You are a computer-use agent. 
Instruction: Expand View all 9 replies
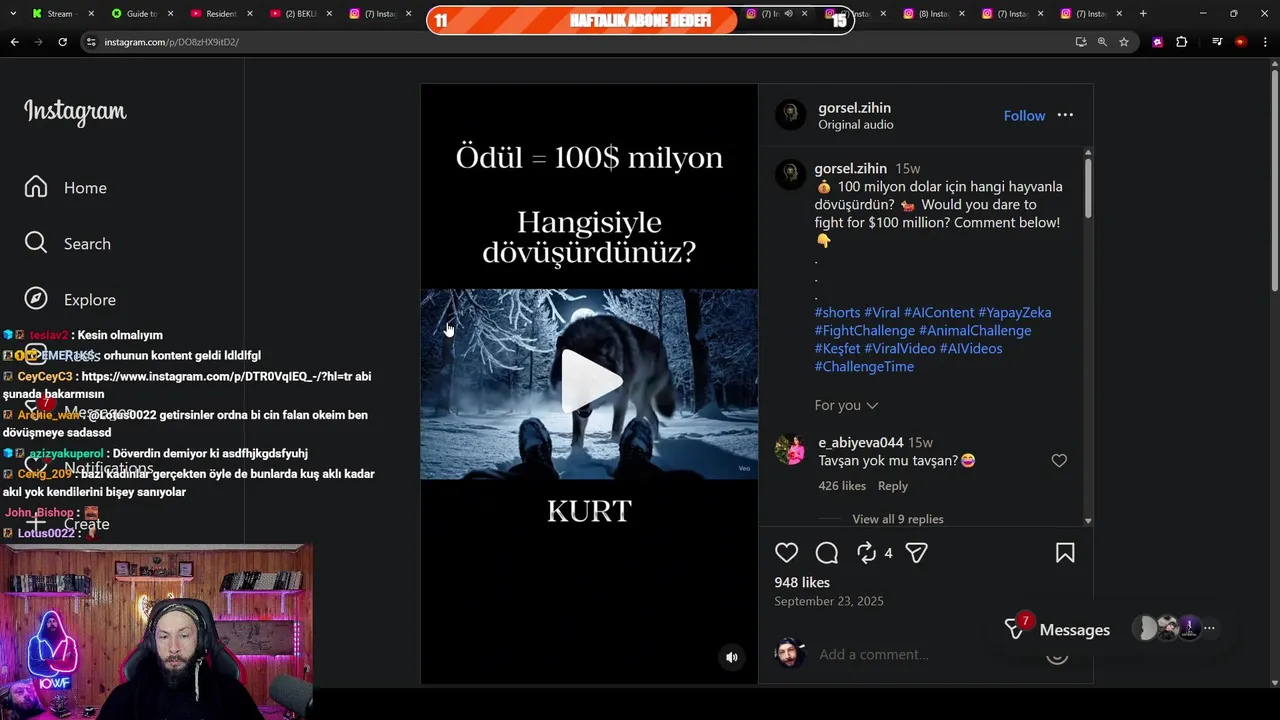[897, 519]
